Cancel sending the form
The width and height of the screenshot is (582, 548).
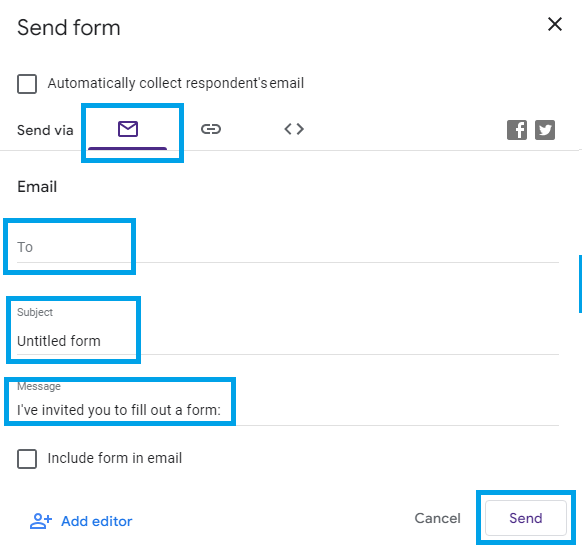(437, 518)
